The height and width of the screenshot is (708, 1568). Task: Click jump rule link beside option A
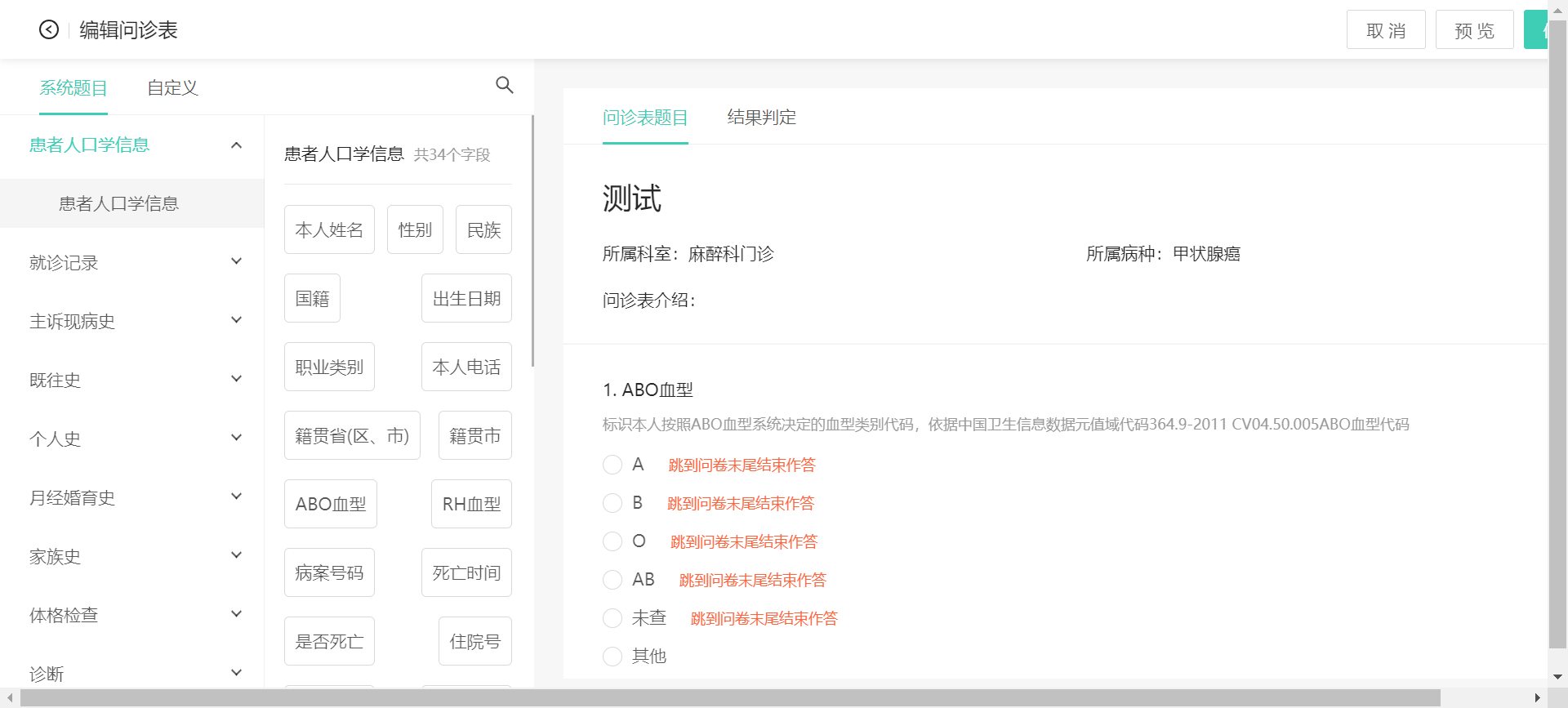742,465
